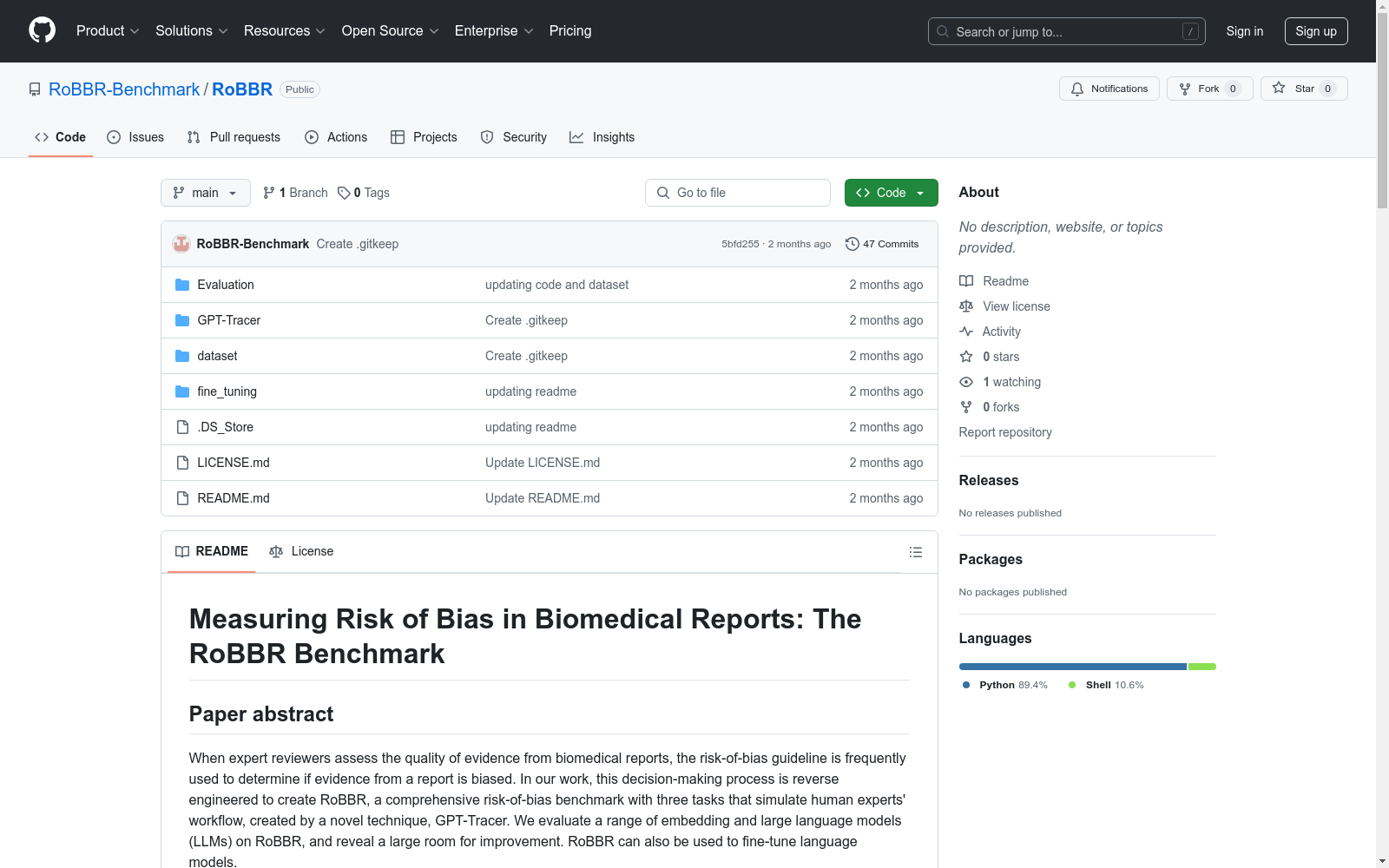Expand the Open Source menu
The height and width of the screenshot is (868, 1389).
tap(391, 31)
